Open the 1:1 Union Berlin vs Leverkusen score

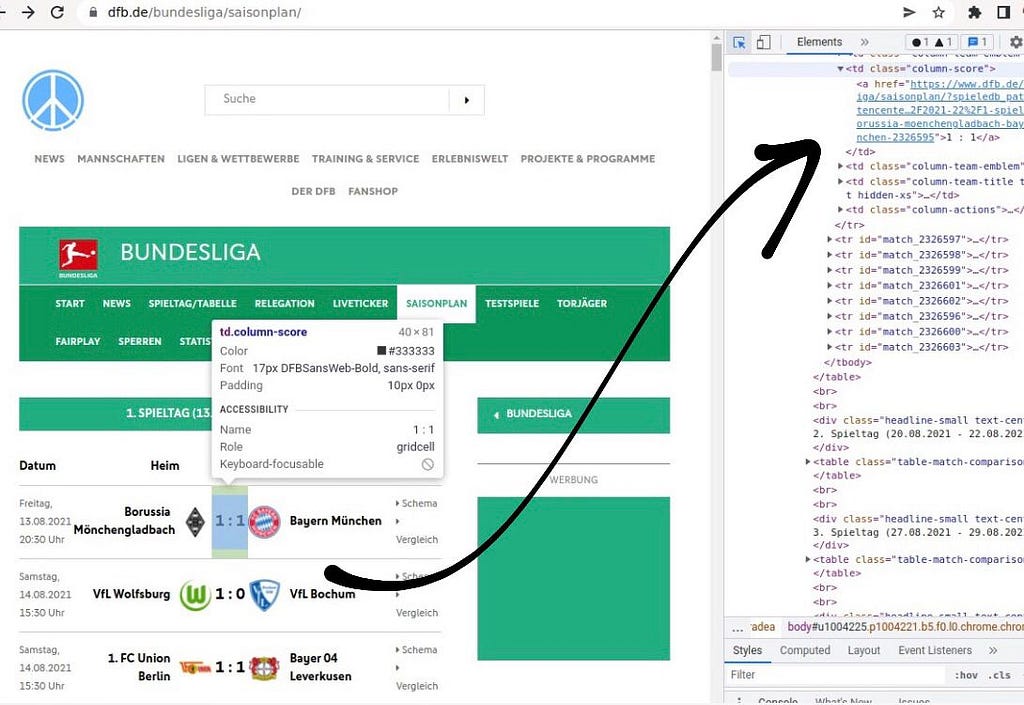(x=230, y=667)
